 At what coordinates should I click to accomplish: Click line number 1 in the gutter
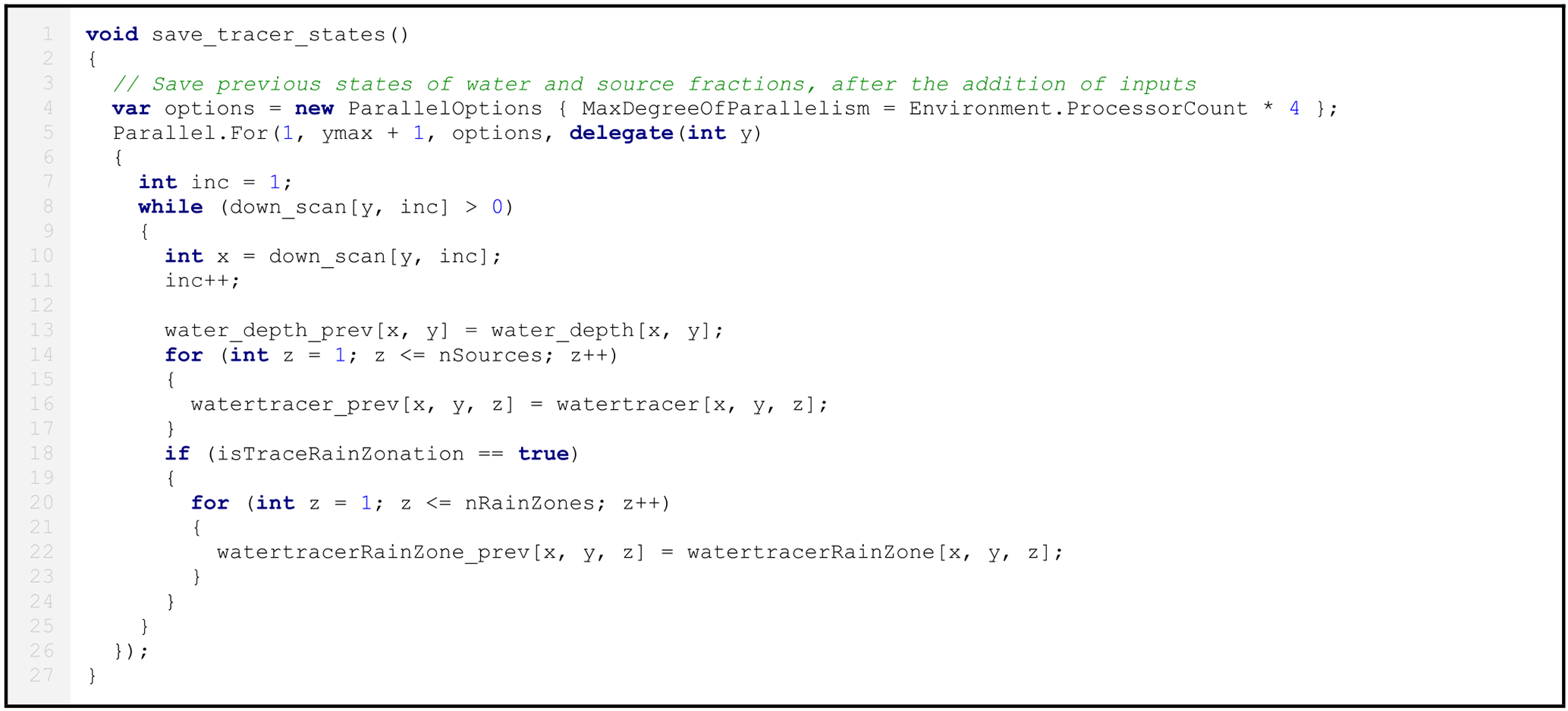point(48,34)
